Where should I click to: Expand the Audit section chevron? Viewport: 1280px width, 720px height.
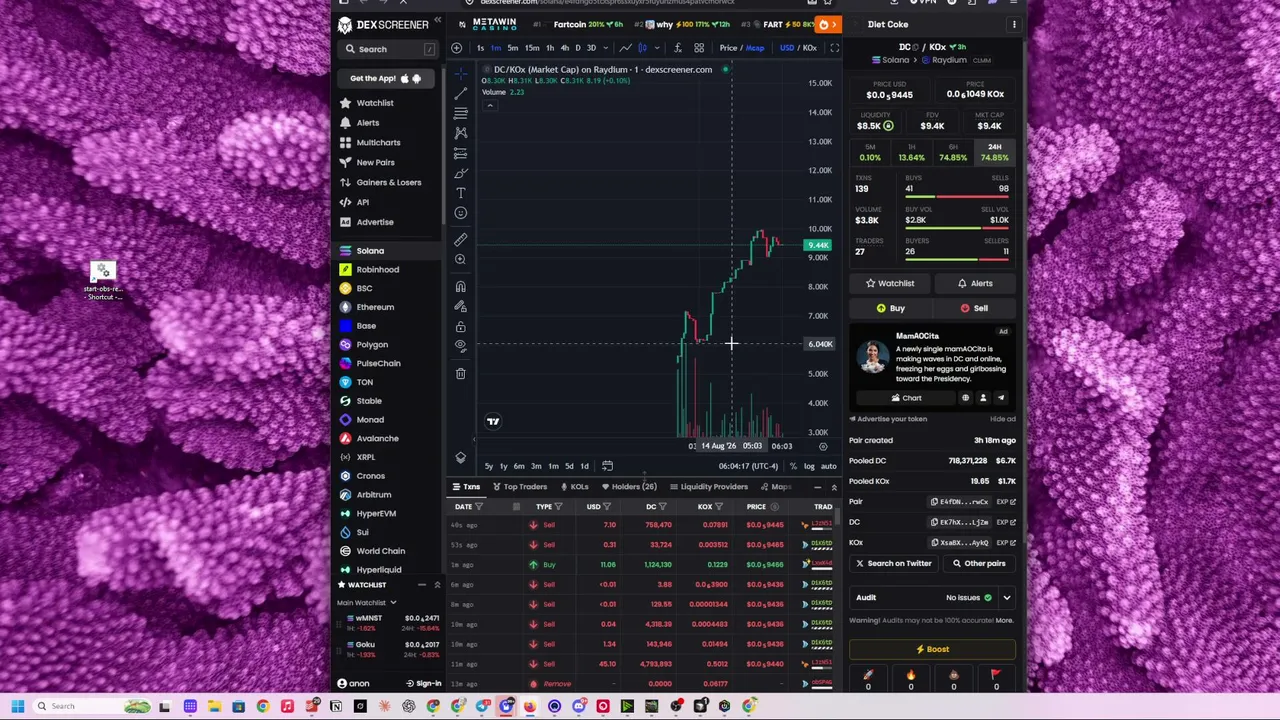coord(1006,598)
